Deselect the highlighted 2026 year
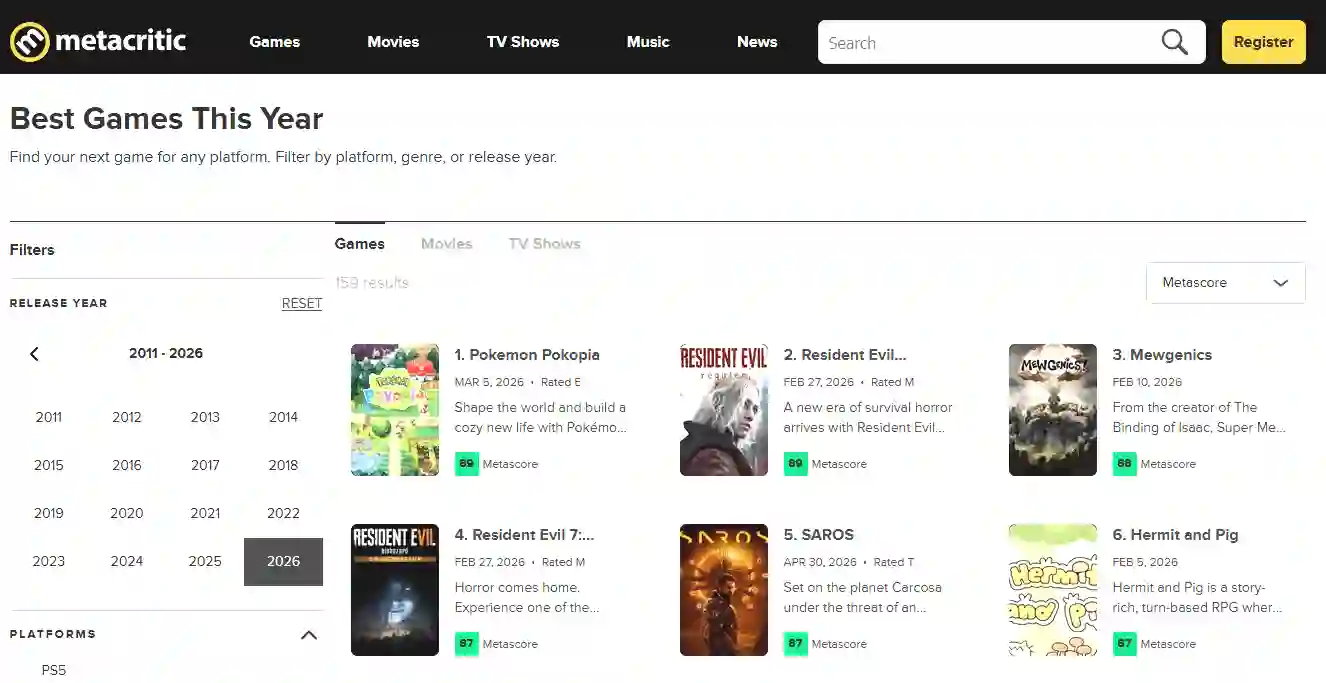The height and width of the screenshot is (683, 1326). pos(283,561)
